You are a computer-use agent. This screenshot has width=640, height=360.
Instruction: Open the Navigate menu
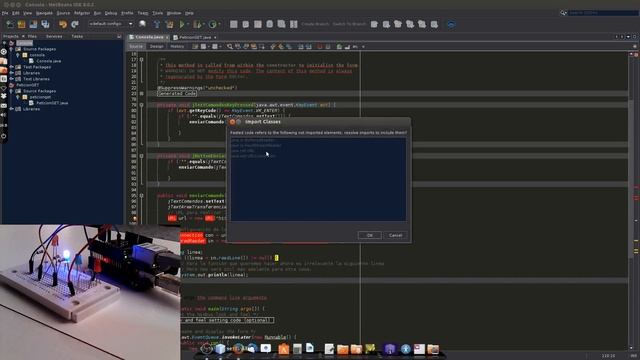pos(44,13)
